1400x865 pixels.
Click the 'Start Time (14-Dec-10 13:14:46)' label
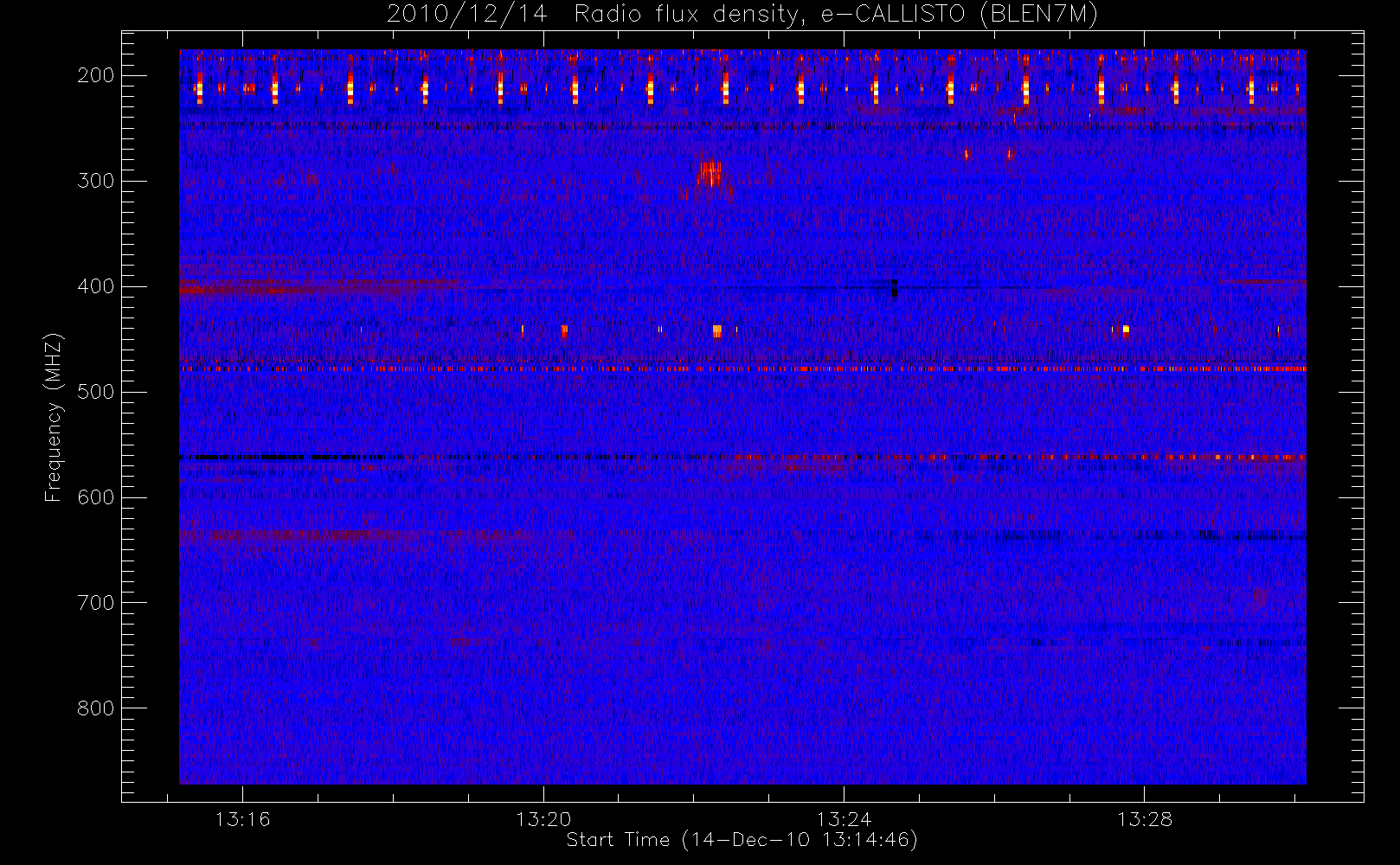(742, 840)
